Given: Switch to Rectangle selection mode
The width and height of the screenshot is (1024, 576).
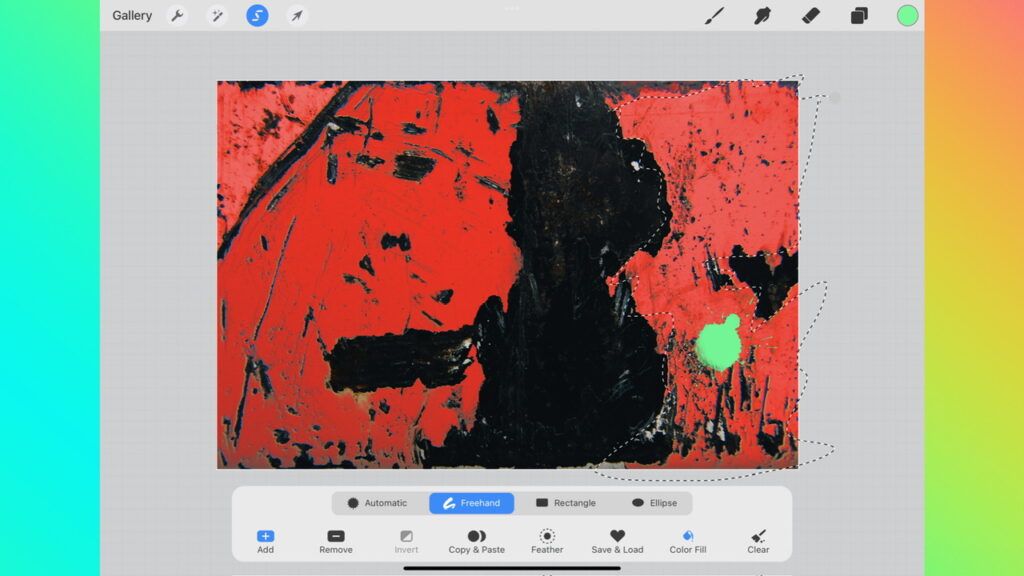Looking at the screenshot, I should (566, 503).
